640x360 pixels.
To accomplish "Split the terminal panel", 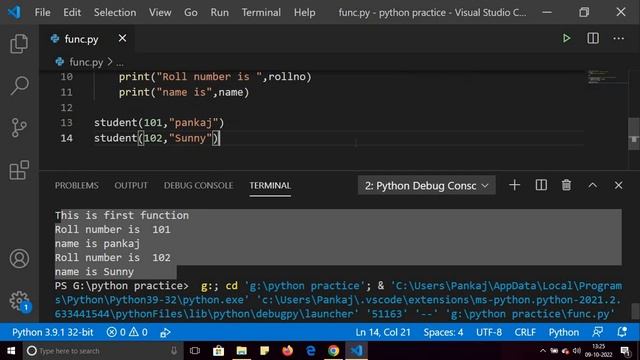I will point(541,185).
